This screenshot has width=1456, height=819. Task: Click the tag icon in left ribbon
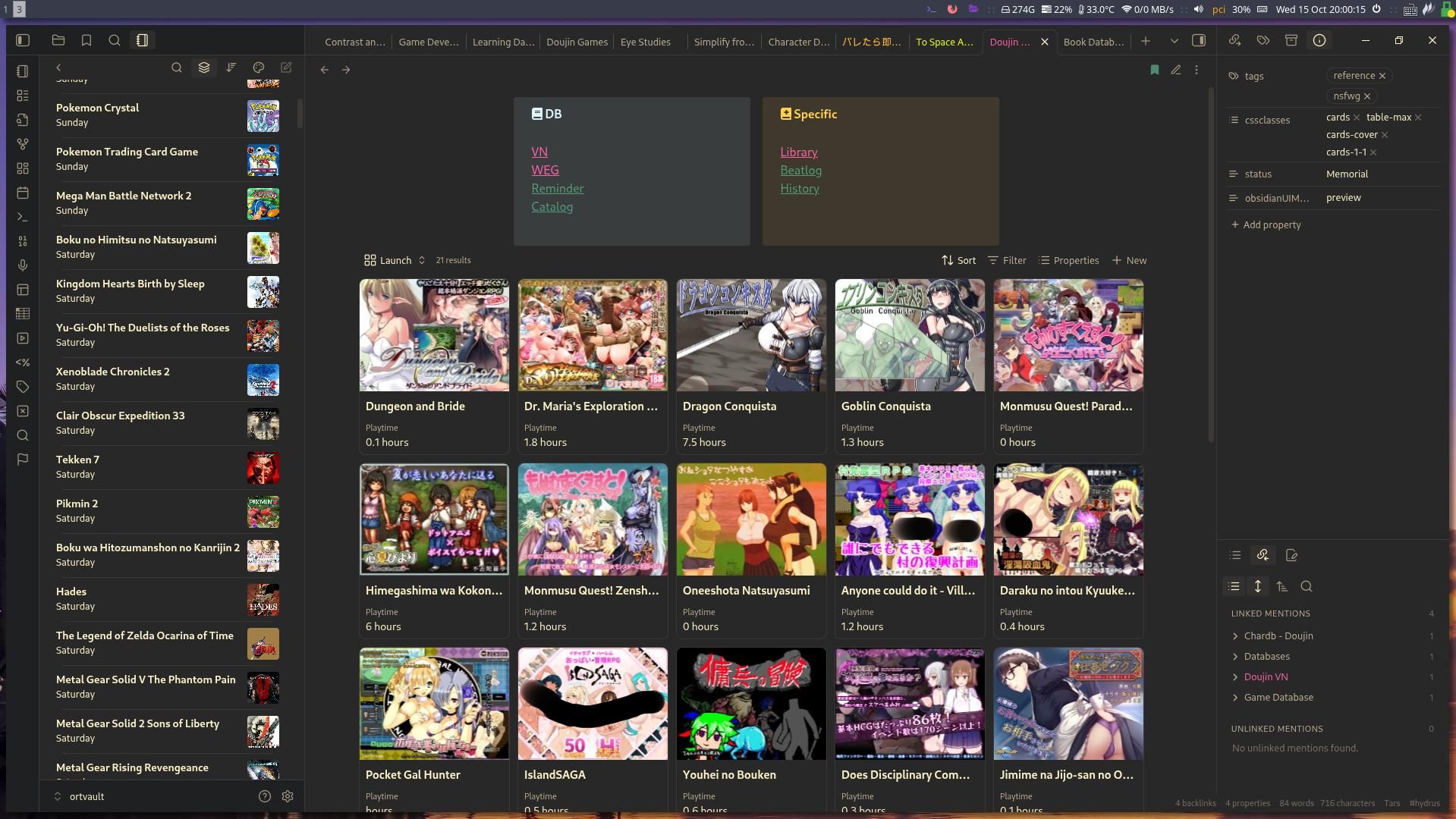point(23,387)
